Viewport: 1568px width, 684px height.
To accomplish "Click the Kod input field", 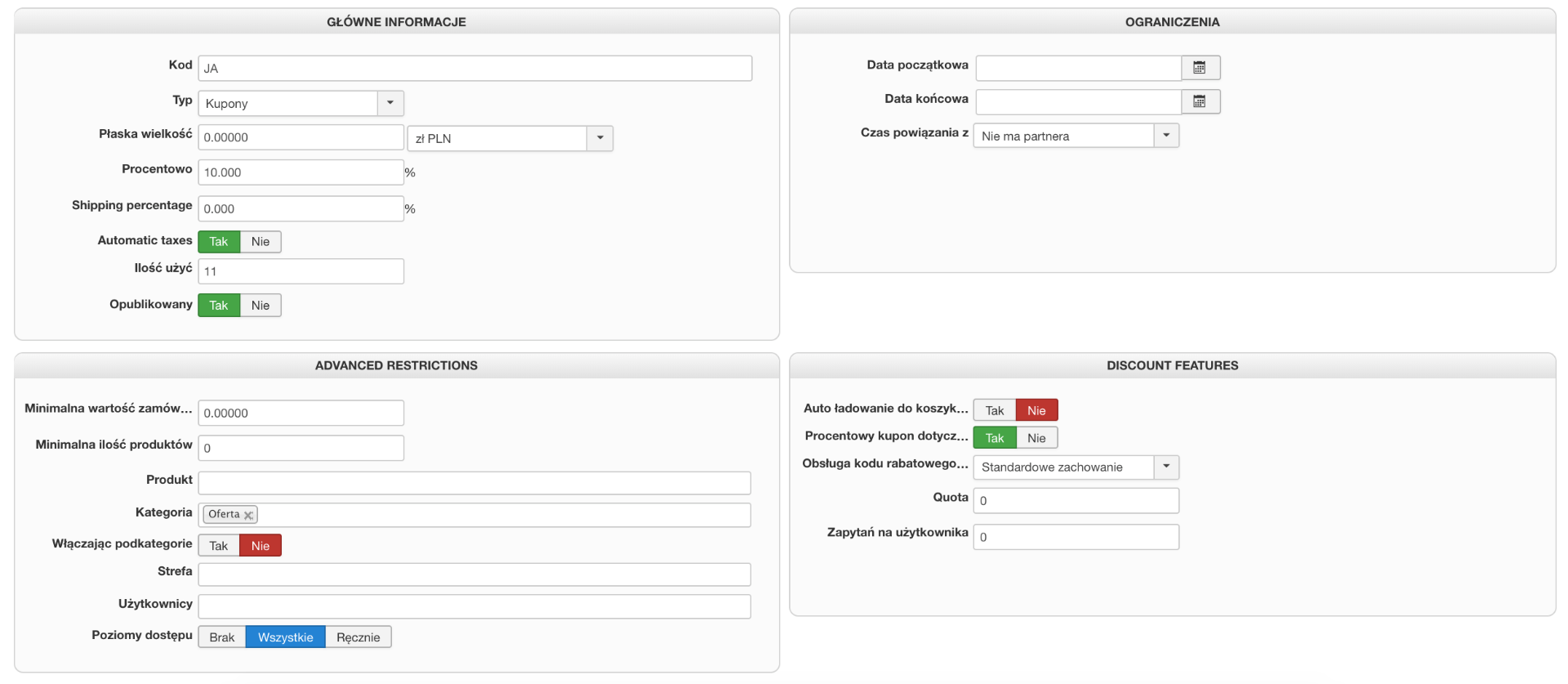I will (474, 69).
